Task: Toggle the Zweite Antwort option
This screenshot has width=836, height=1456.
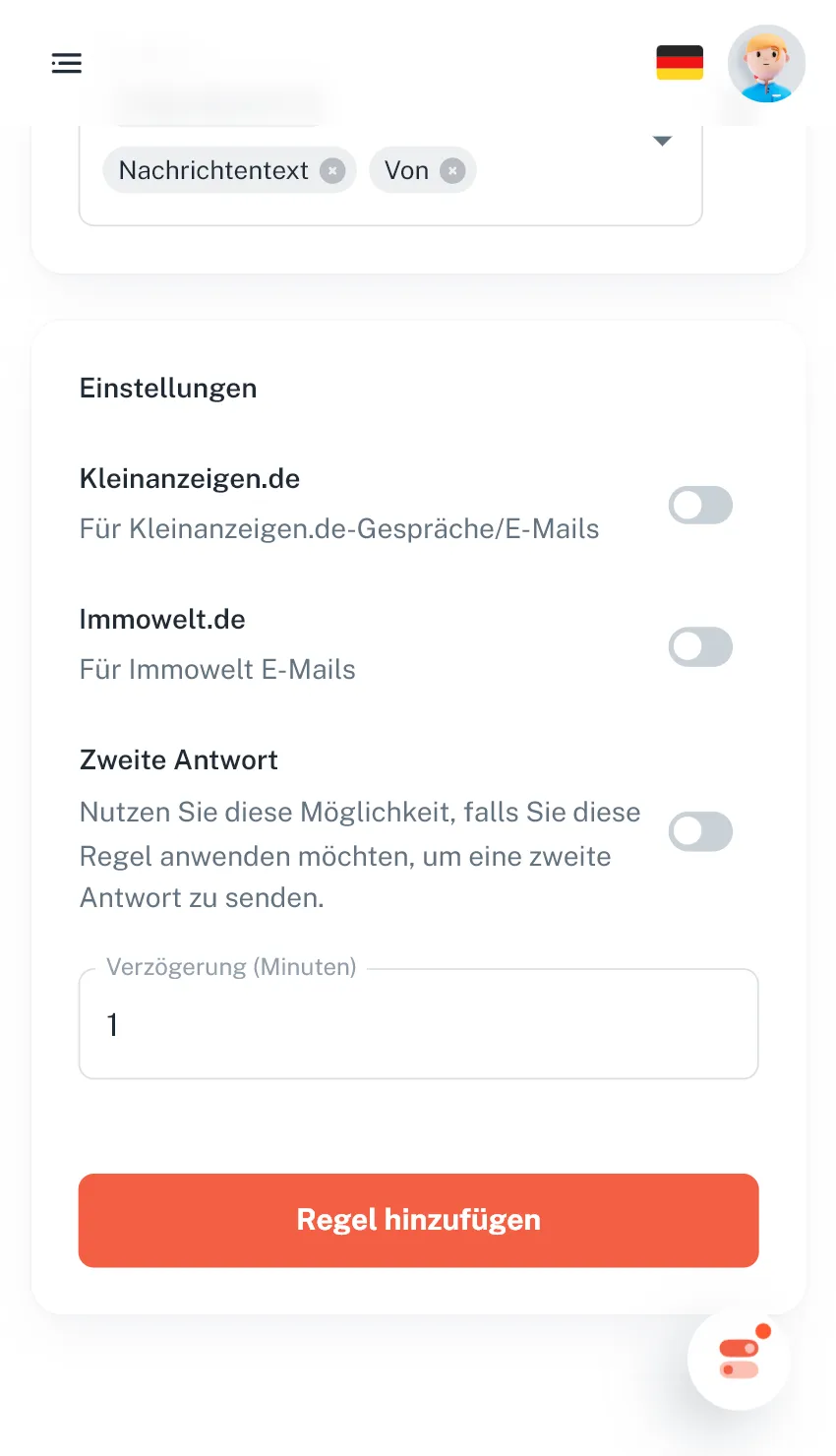Action: tap(700, 831)
